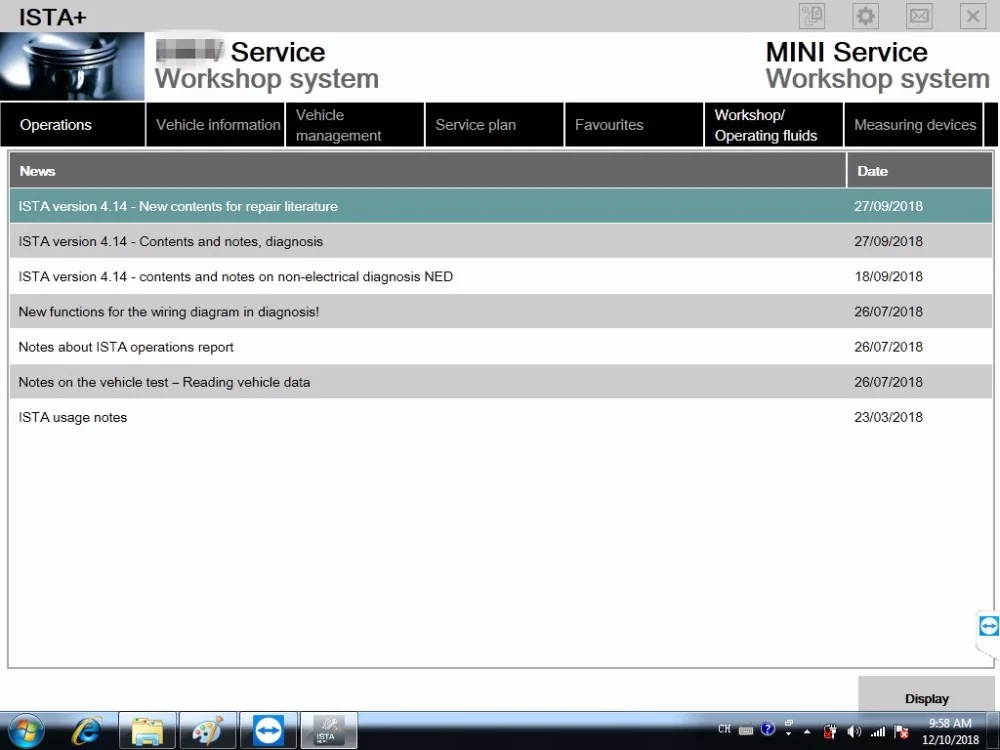Screen dimensions: 1000x750
Task: Open ISTA+ settings gear icon
Action: [x=865, y=16]
